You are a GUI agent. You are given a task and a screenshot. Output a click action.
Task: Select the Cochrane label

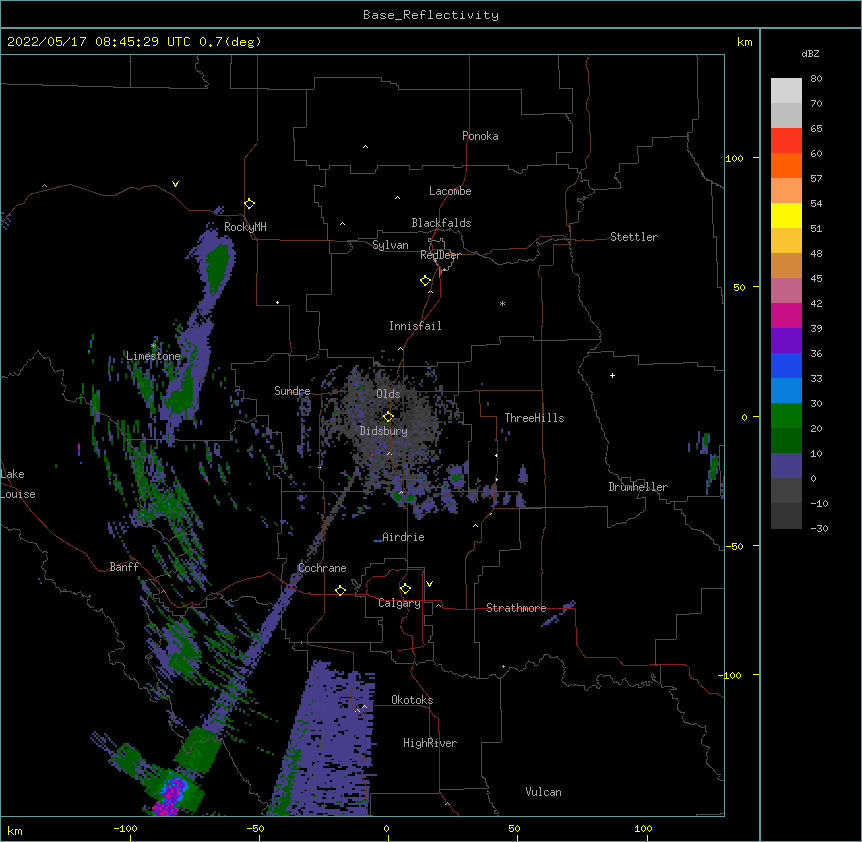[322, 568]
